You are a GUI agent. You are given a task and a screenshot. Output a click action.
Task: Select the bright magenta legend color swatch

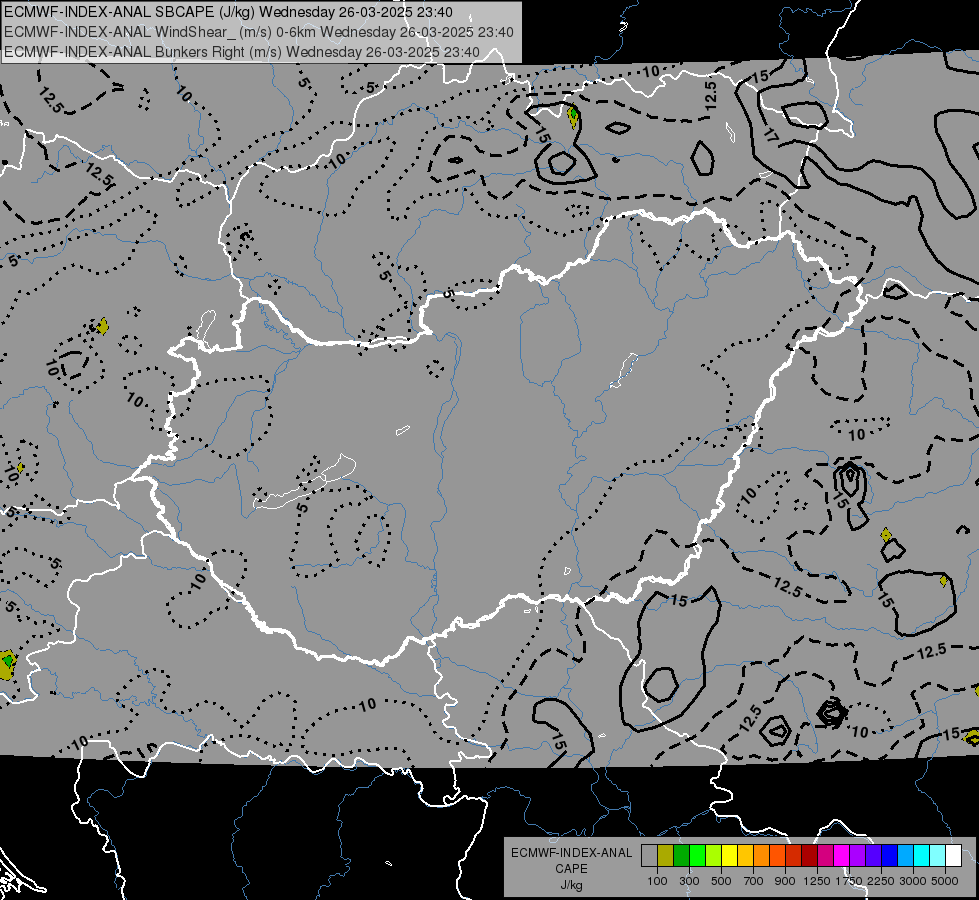click(x=842, y=855)
